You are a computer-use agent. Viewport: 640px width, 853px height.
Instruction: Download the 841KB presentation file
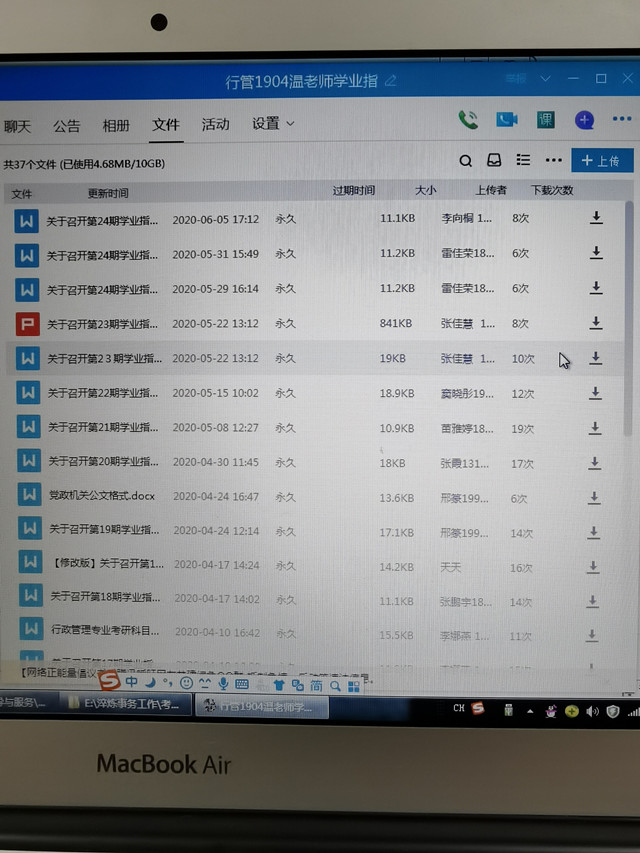pyautogui.click(x=596, y=323)
